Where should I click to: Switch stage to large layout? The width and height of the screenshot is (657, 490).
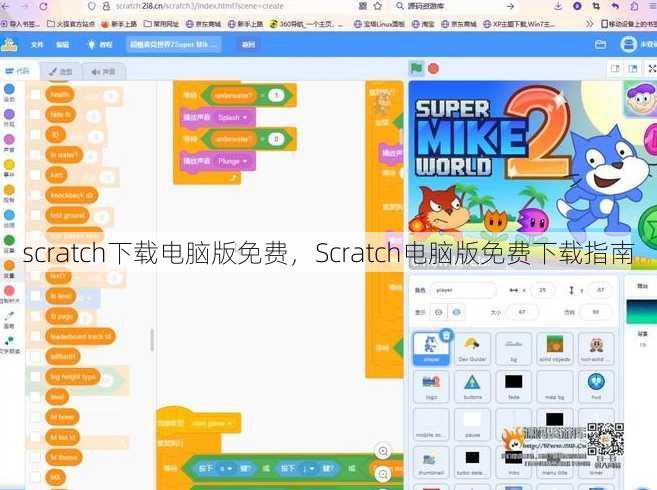(633, 68)
